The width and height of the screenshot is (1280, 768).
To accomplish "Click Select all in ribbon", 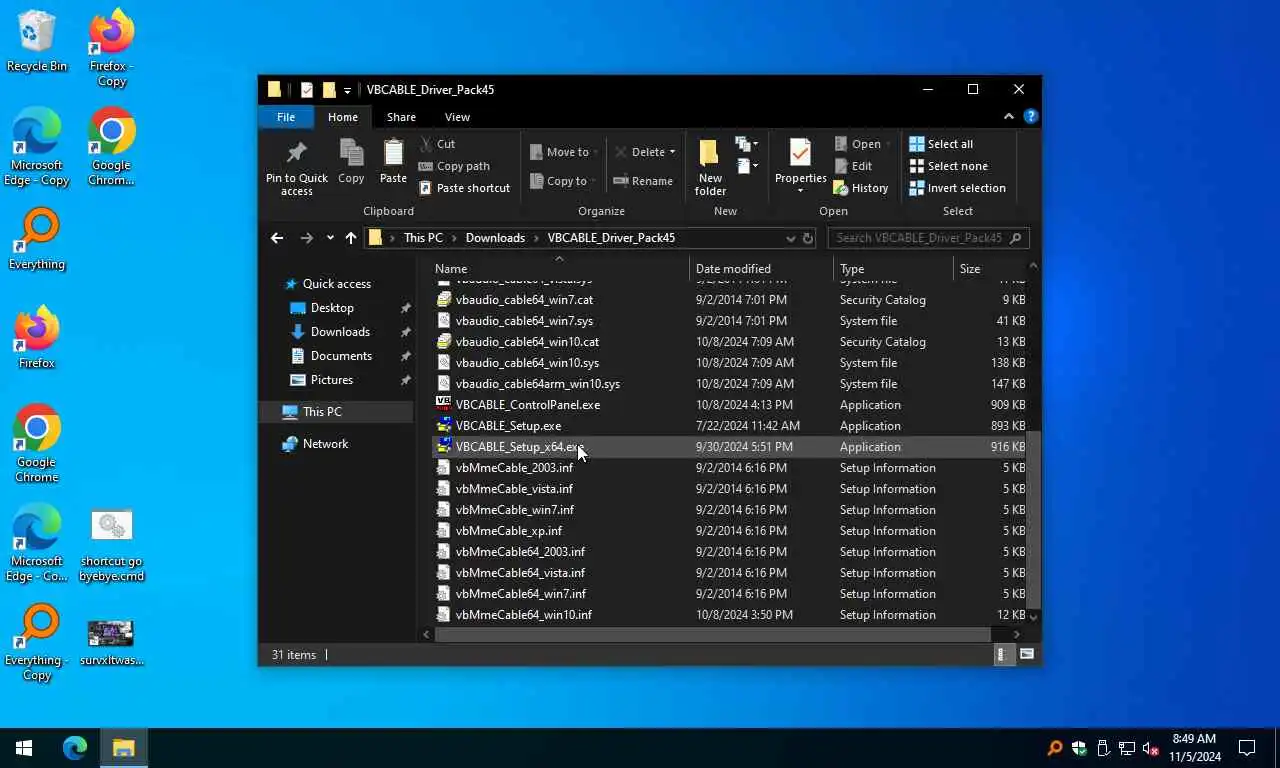I will tap(941, 144).
